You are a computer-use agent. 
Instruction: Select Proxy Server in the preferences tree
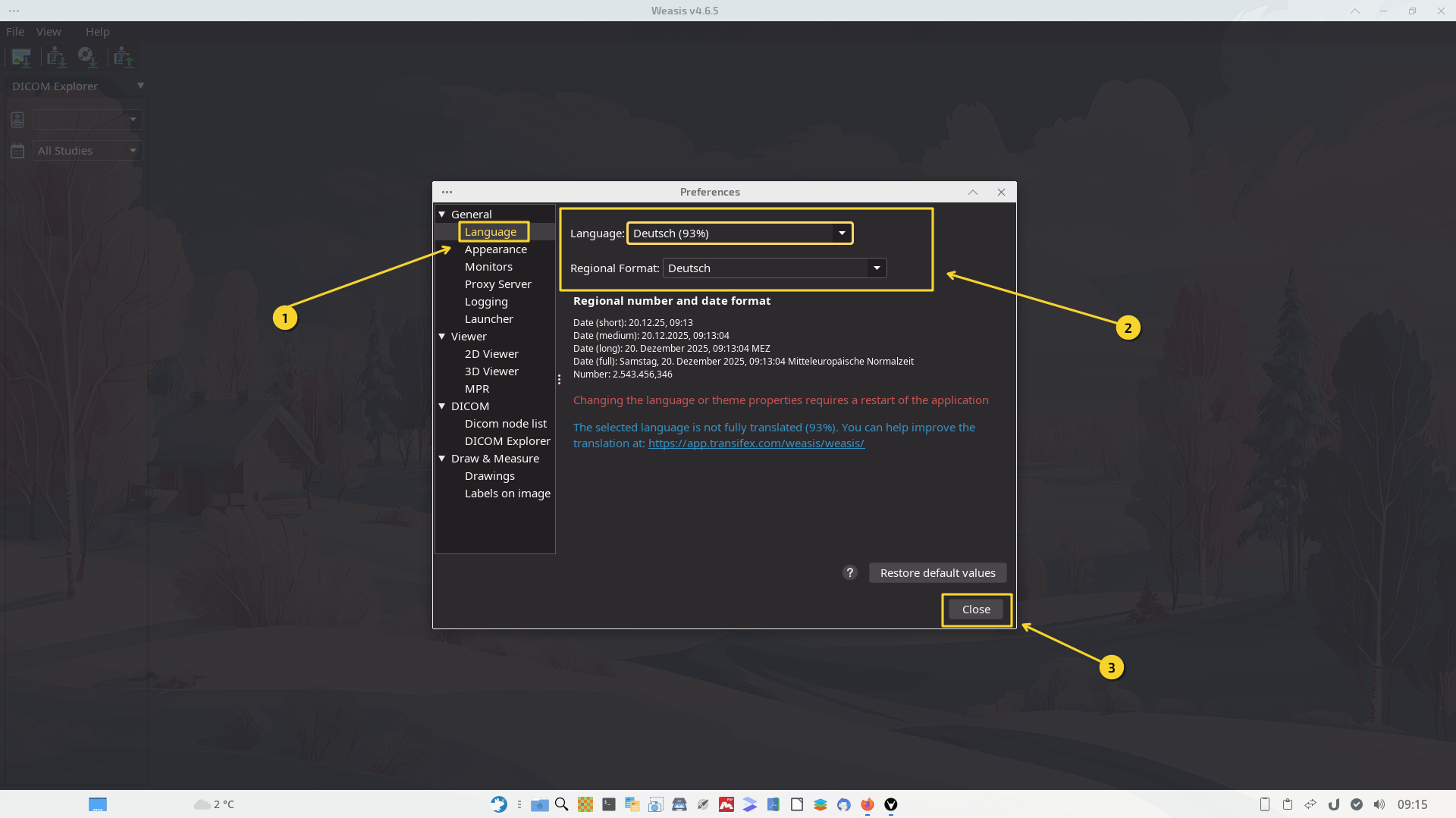tap(497, 284)
